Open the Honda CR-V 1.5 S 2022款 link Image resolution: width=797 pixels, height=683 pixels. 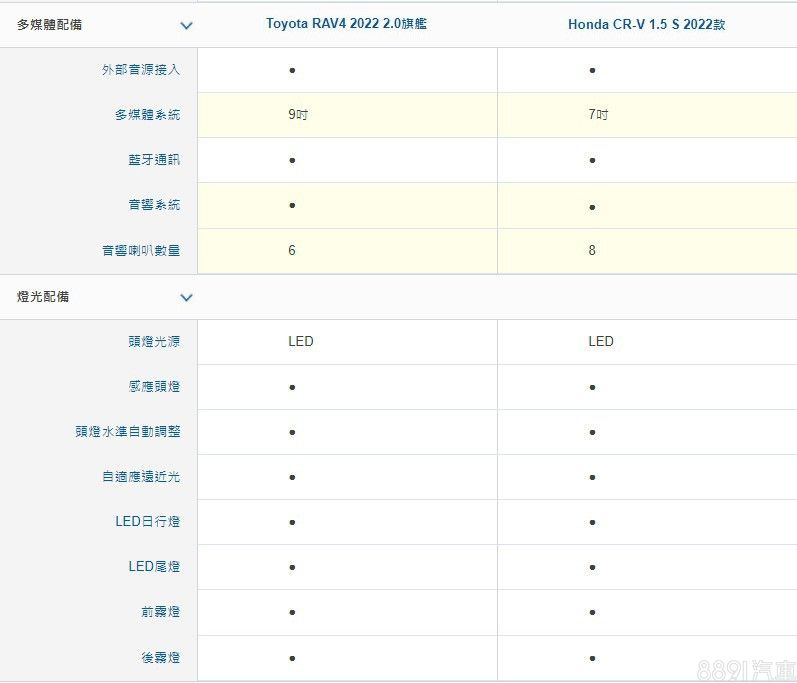point(646,24)
